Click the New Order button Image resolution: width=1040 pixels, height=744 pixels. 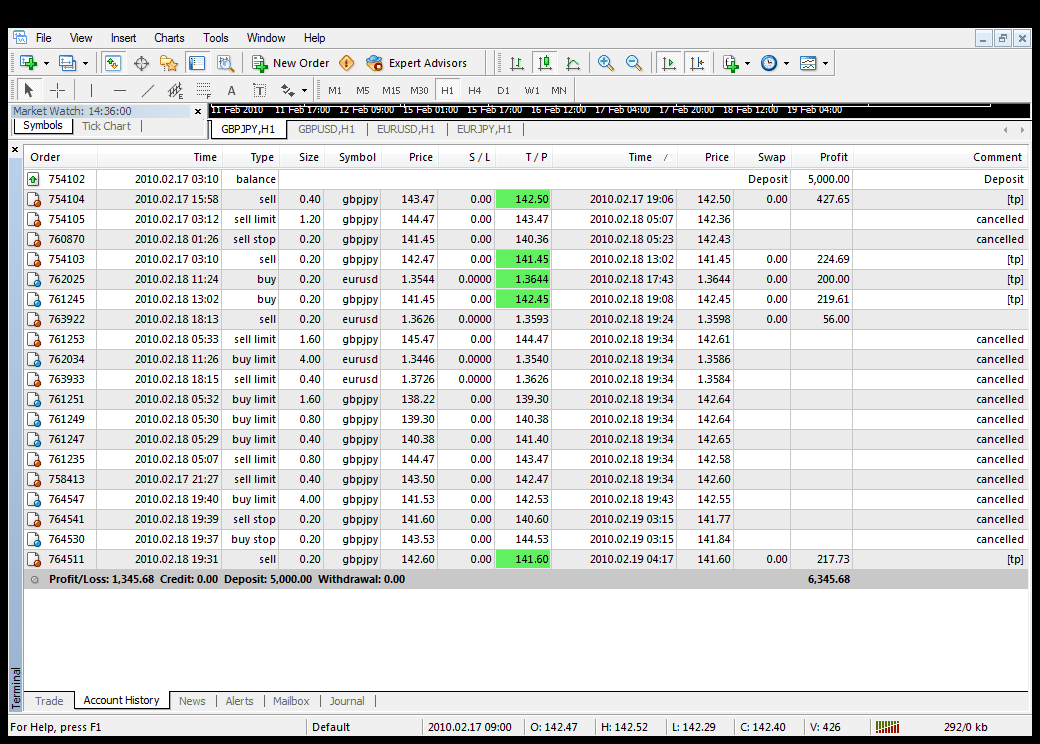pos(291,63)
